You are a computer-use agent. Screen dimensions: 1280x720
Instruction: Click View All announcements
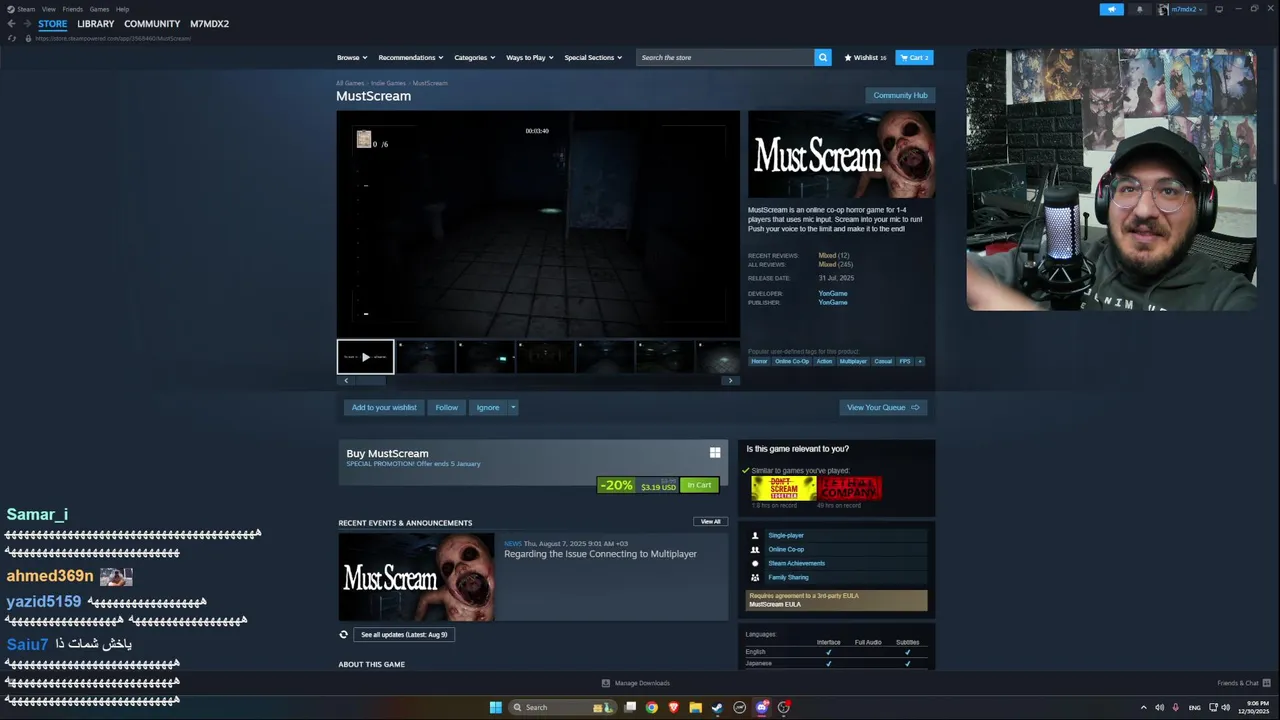710,522
